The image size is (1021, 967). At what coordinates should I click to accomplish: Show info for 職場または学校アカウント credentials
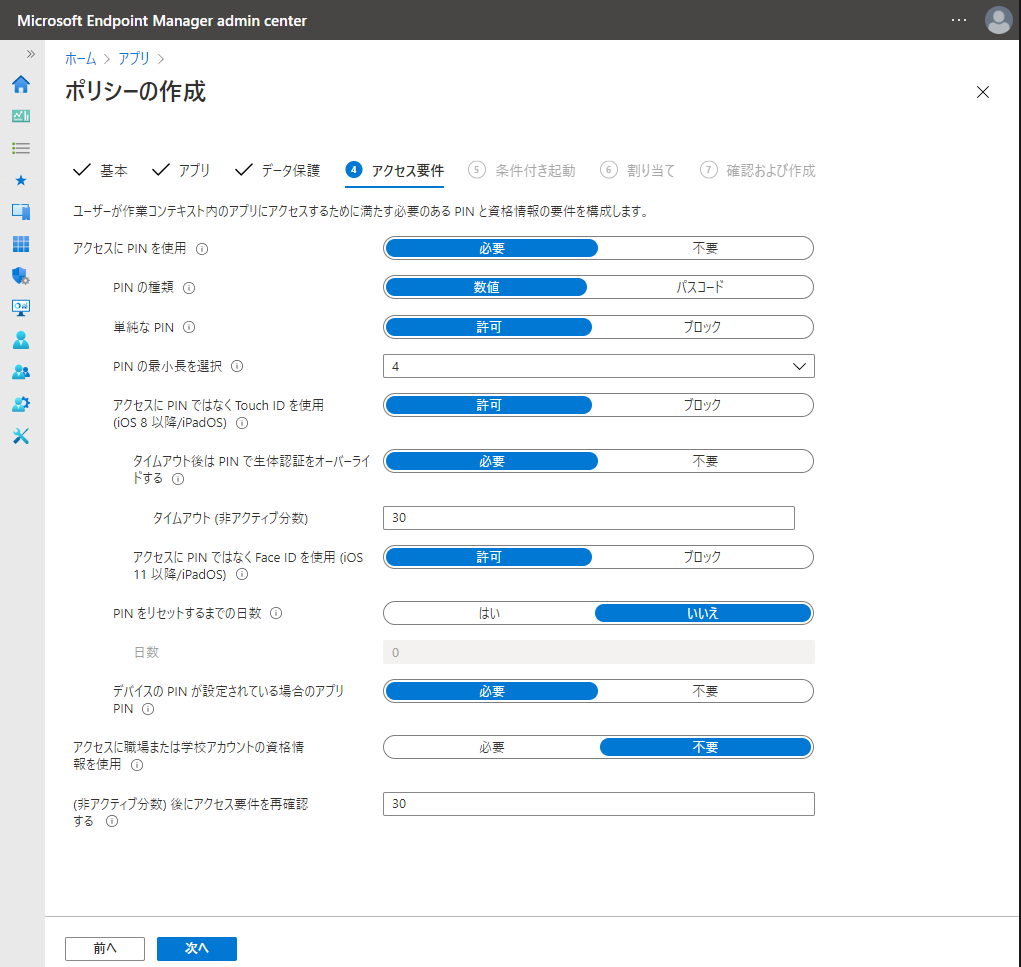tap(137, 765)
